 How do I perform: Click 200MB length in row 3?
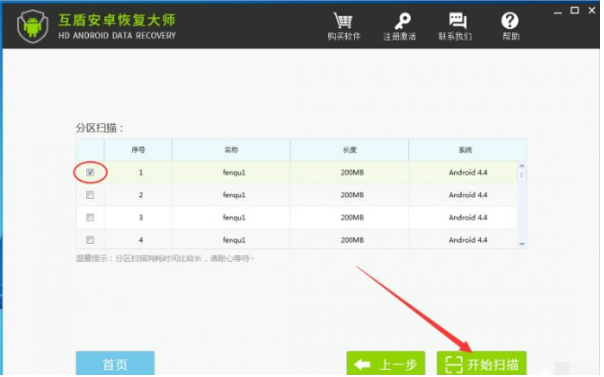tap(352, 218)
